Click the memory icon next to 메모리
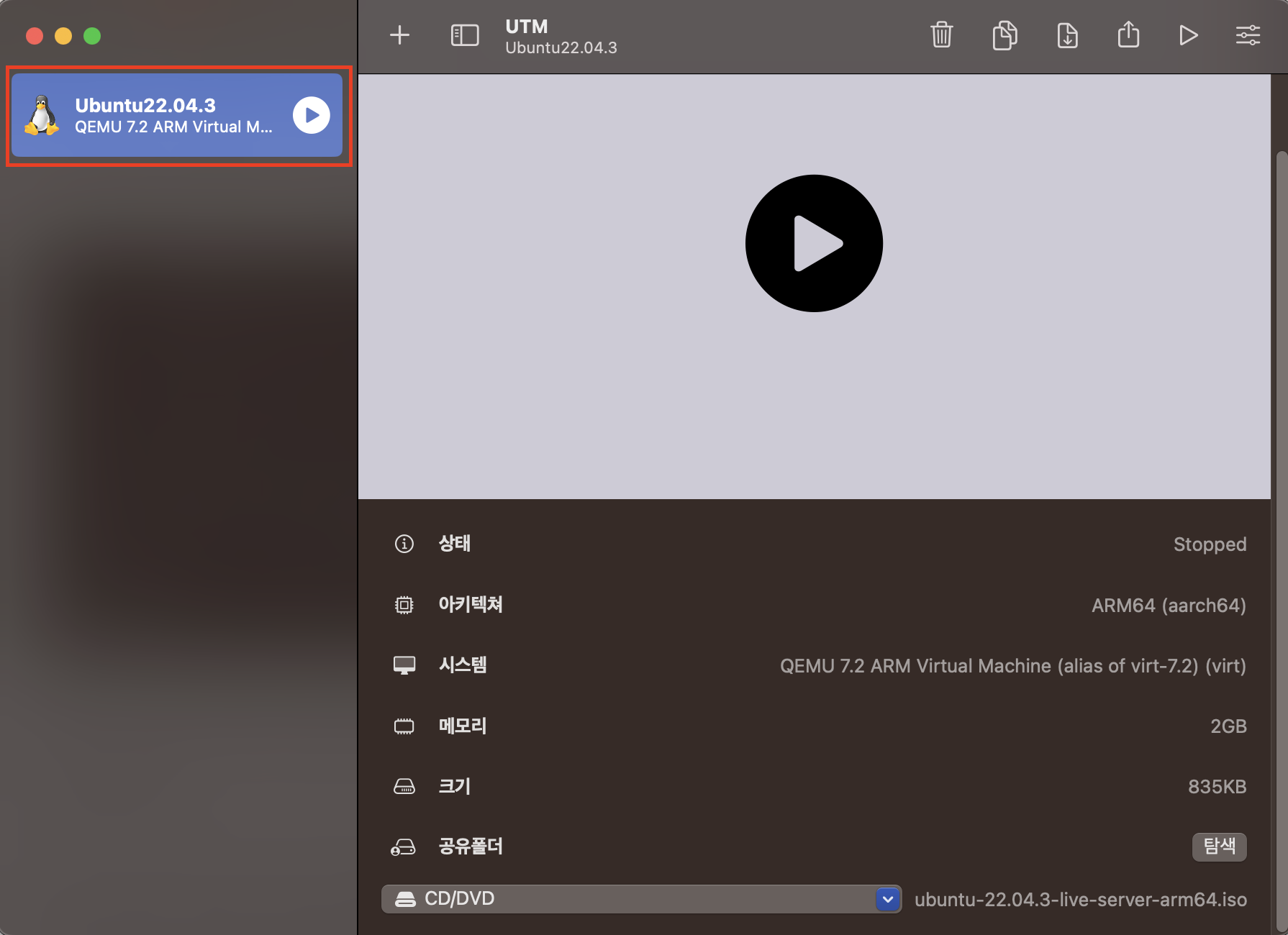This screenshot has width=1288, height=935. click(404, 726)
